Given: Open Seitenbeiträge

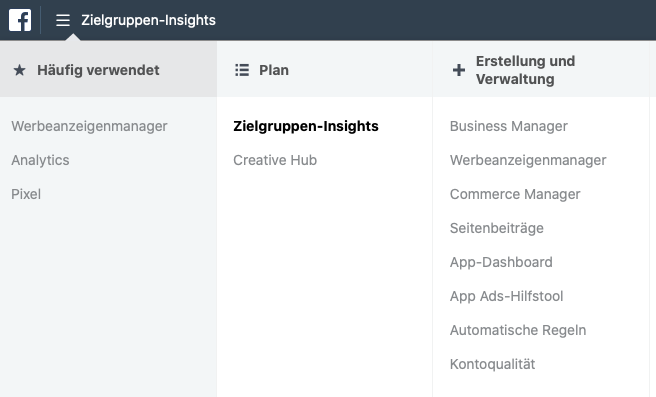Looking at the screenshot, I should 497,228.
